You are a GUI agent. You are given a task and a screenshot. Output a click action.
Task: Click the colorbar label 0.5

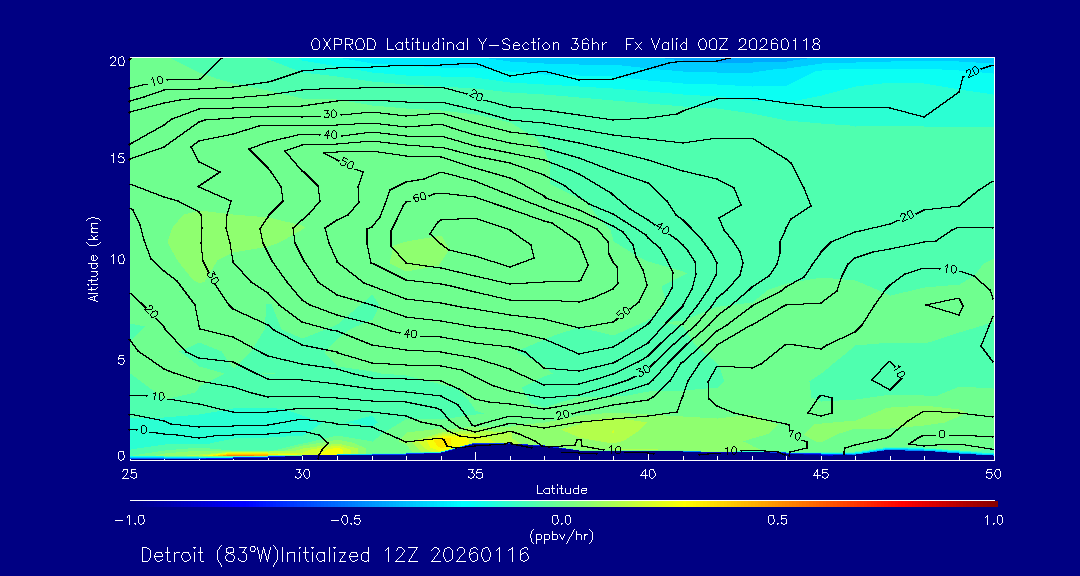coord(778,520)
